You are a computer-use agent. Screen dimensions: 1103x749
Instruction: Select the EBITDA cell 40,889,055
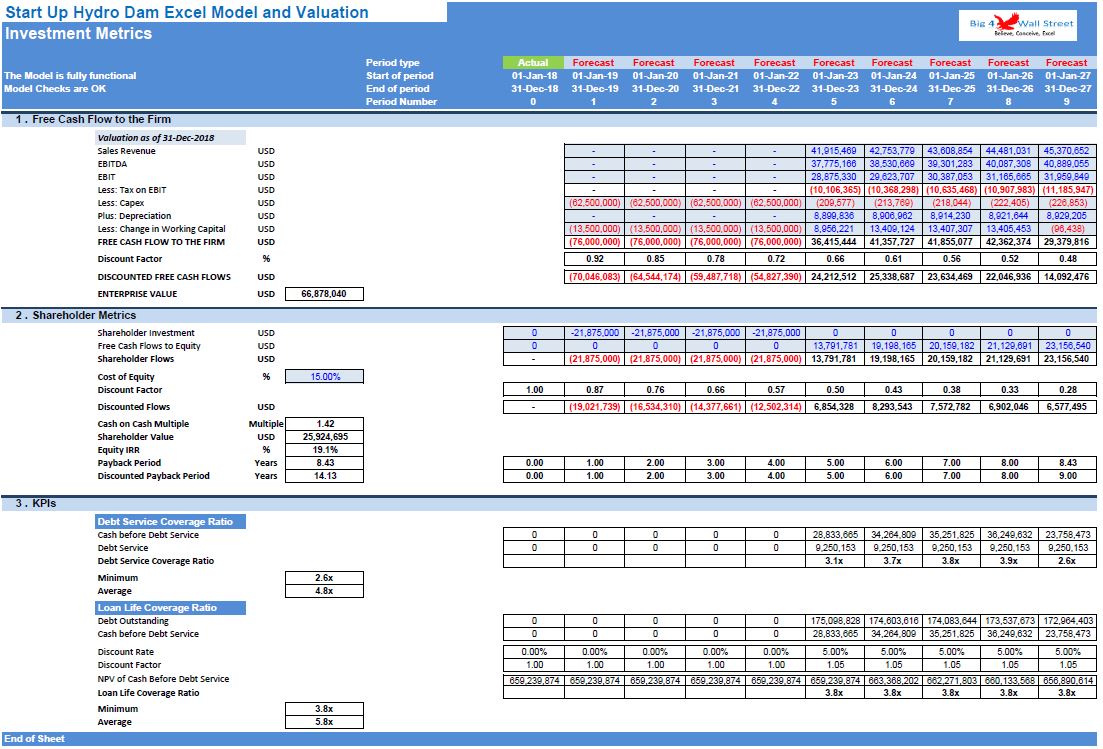(1067, 164)
